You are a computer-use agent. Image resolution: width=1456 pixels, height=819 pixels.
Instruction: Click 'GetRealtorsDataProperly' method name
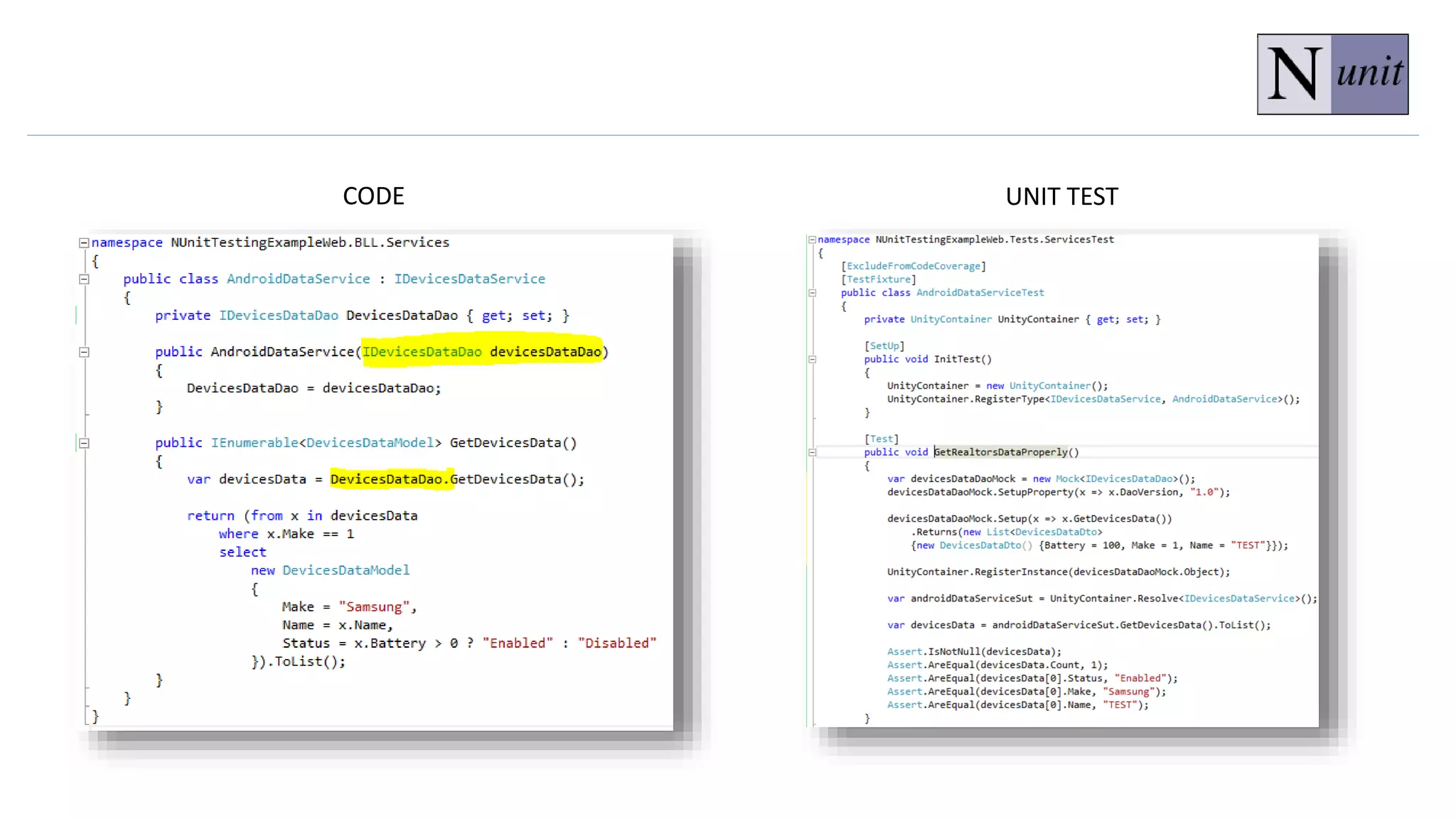[1000, 452]
